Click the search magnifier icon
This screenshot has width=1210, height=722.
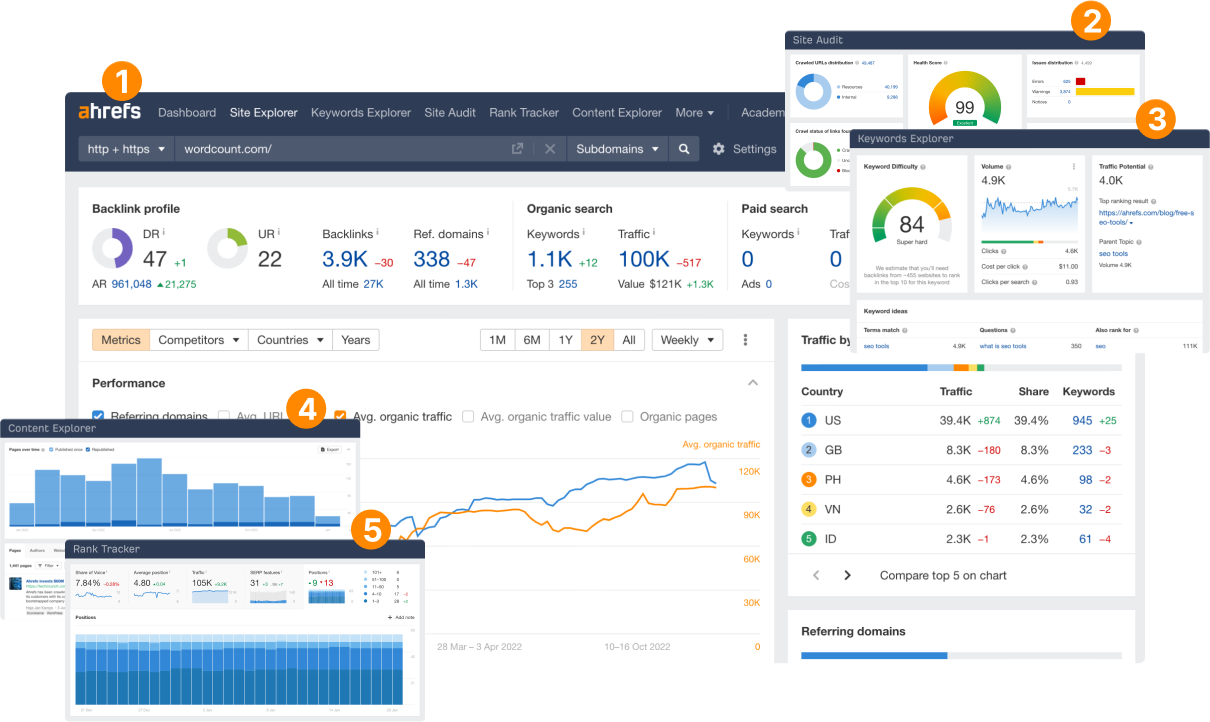(684, 149)
